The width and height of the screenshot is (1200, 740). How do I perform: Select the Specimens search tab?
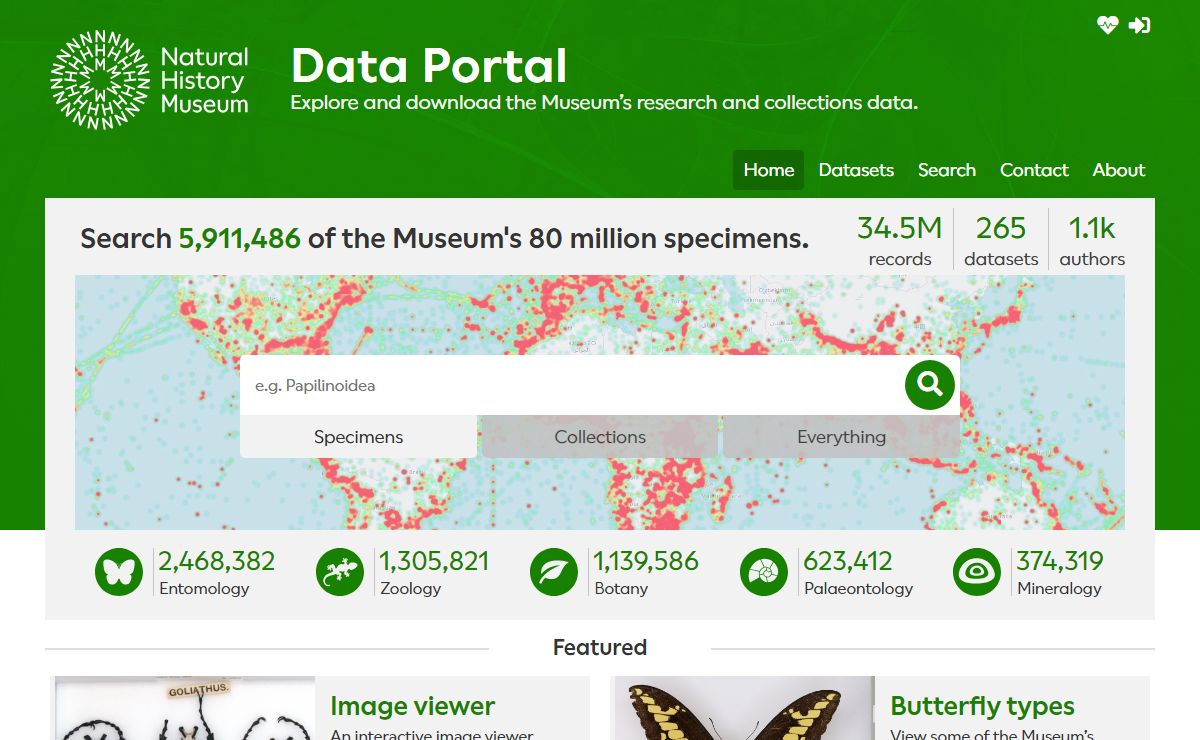(359, 437)
